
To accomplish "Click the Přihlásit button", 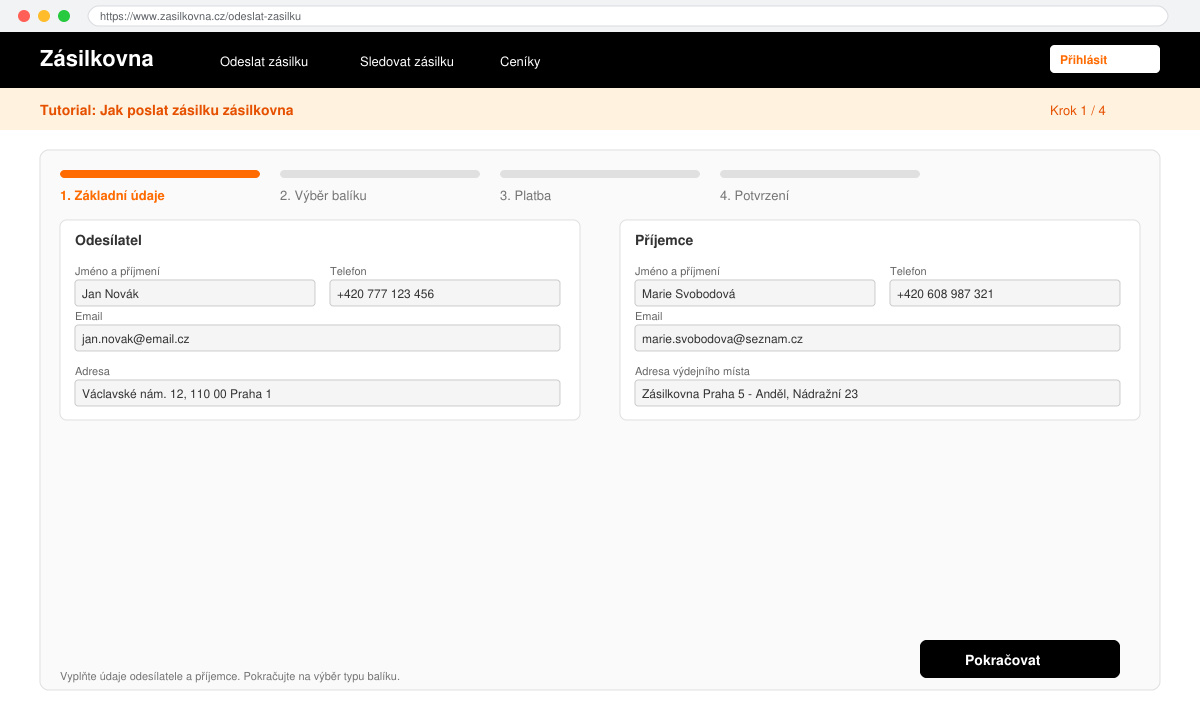I will (x=1105, y=59).
